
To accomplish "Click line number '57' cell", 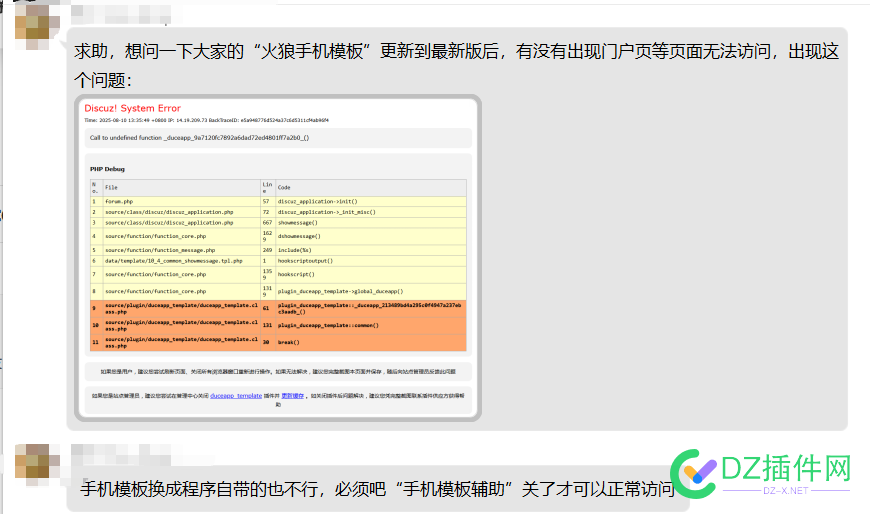I will point(268,201).
